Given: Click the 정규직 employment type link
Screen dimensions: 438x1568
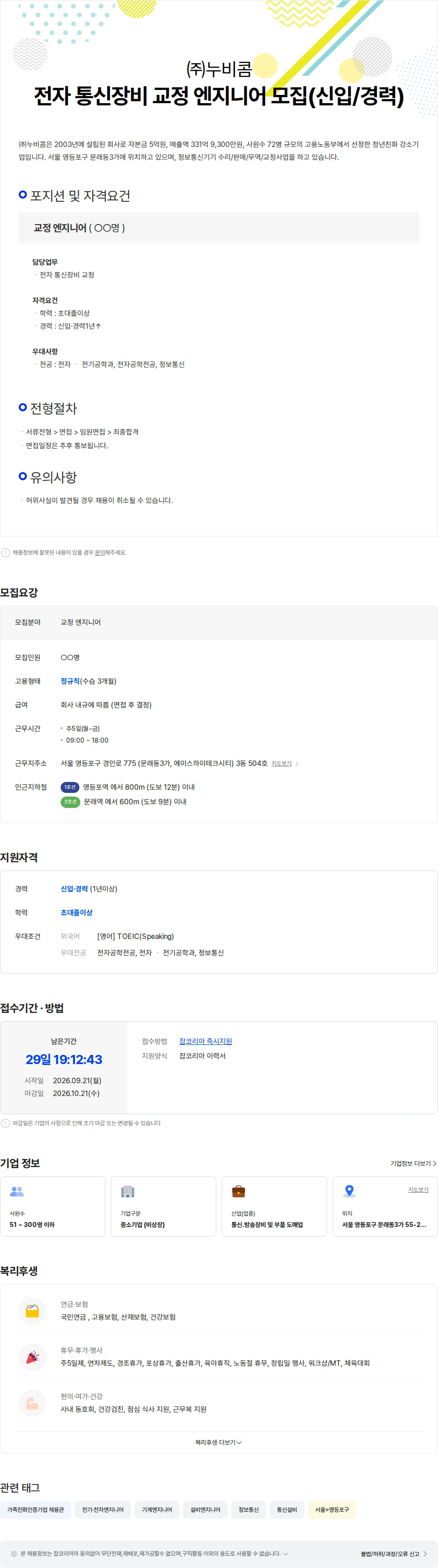Looking at the screenshot, I should (70, 681).
